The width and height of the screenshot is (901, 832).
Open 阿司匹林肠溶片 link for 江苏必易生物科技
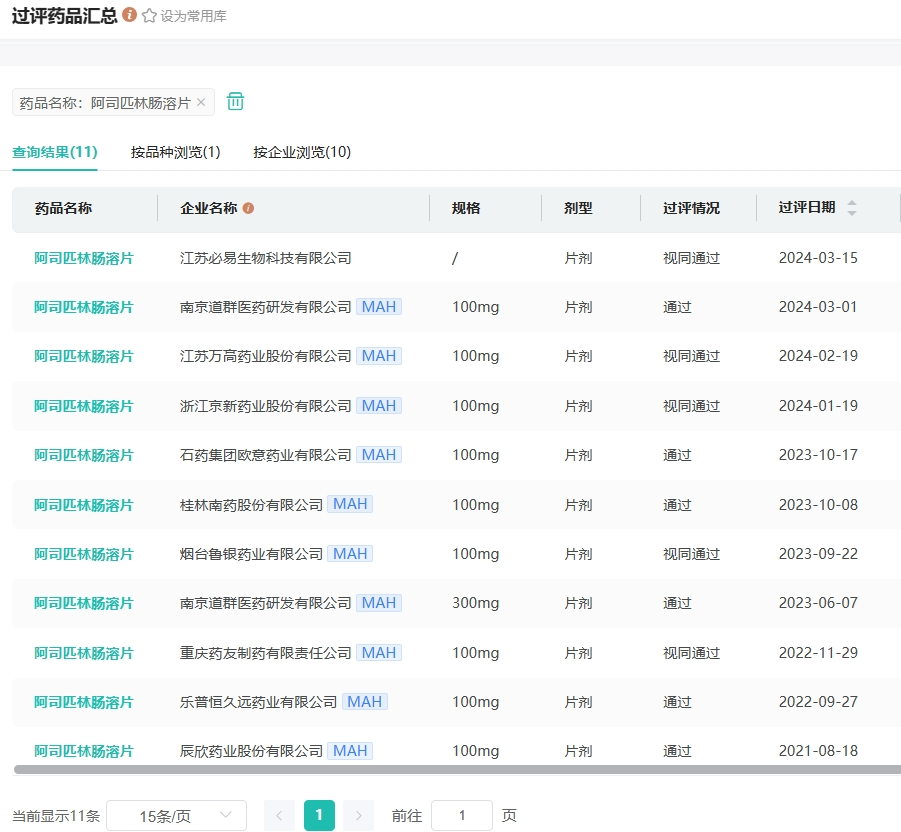[84, 258]
